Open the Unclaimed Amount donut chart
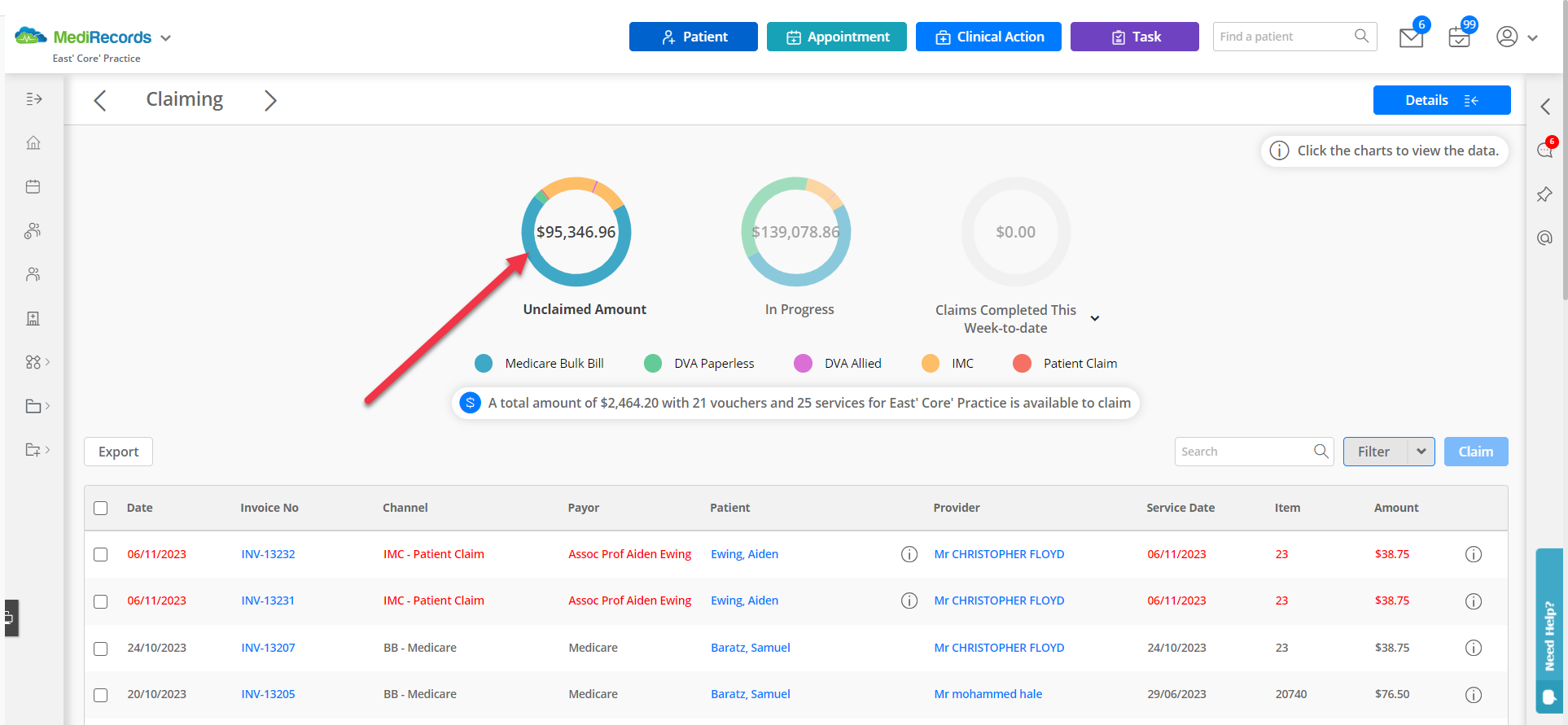This screenshot has width=1568, height=725. pos(576,232)
